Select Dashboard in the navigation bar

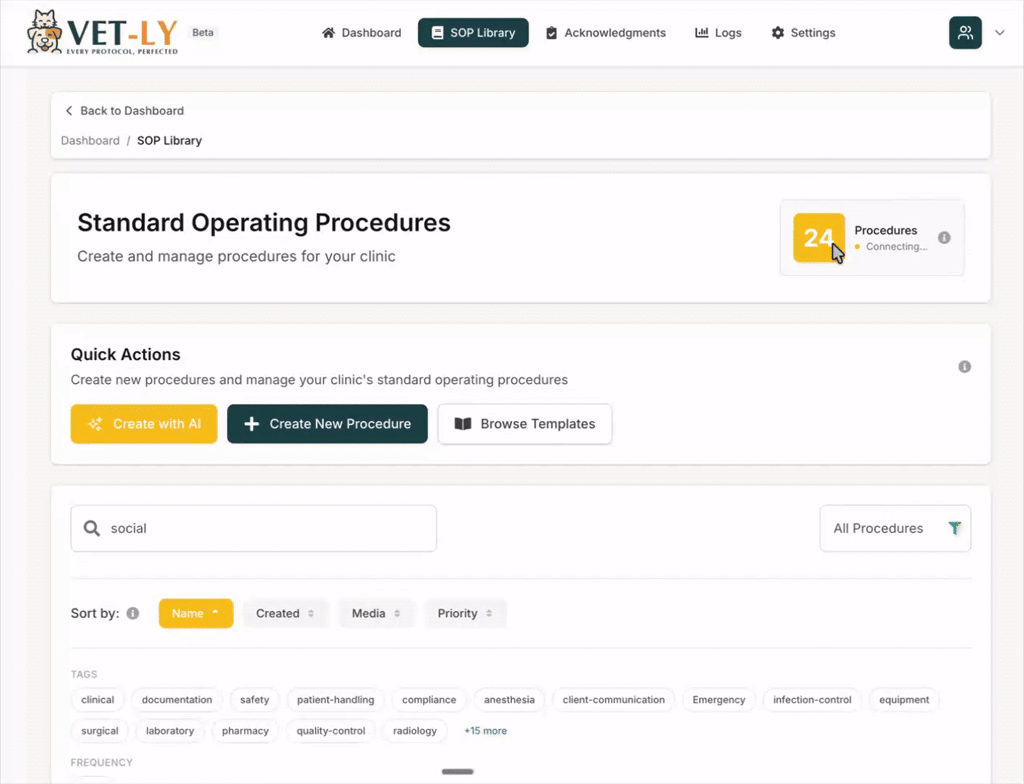click(x=361, y=32)
